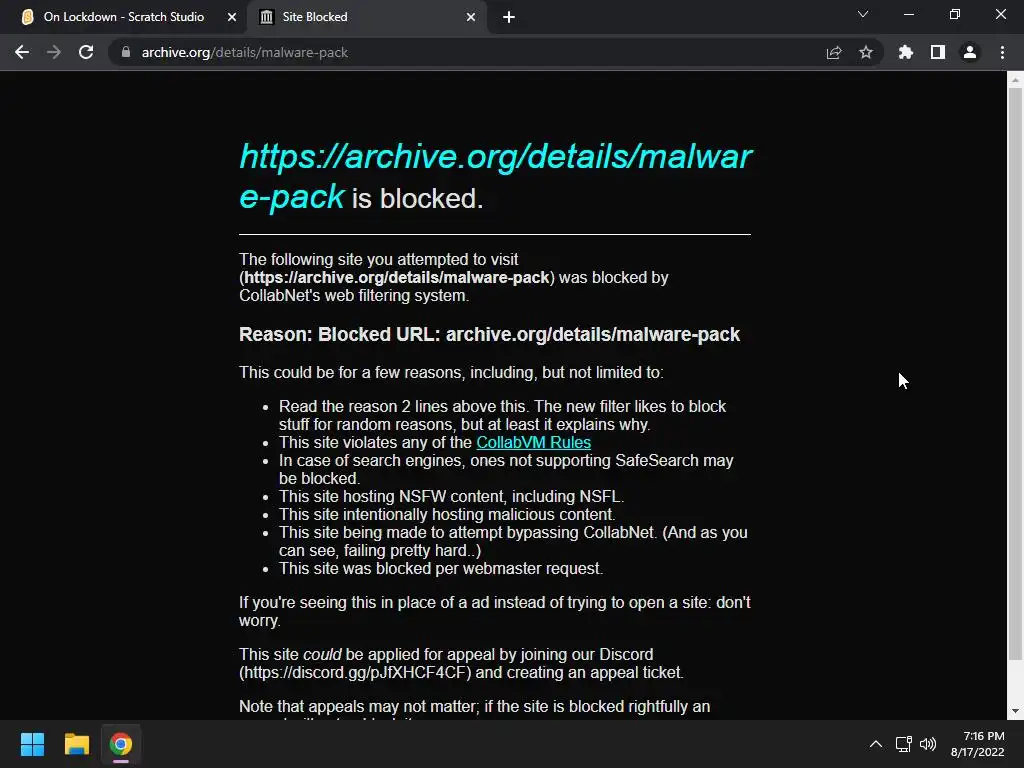This screenshot has width=1024, height=768.
Task: Click the scrollbar down arrow
Action: tap(1015, 711)
